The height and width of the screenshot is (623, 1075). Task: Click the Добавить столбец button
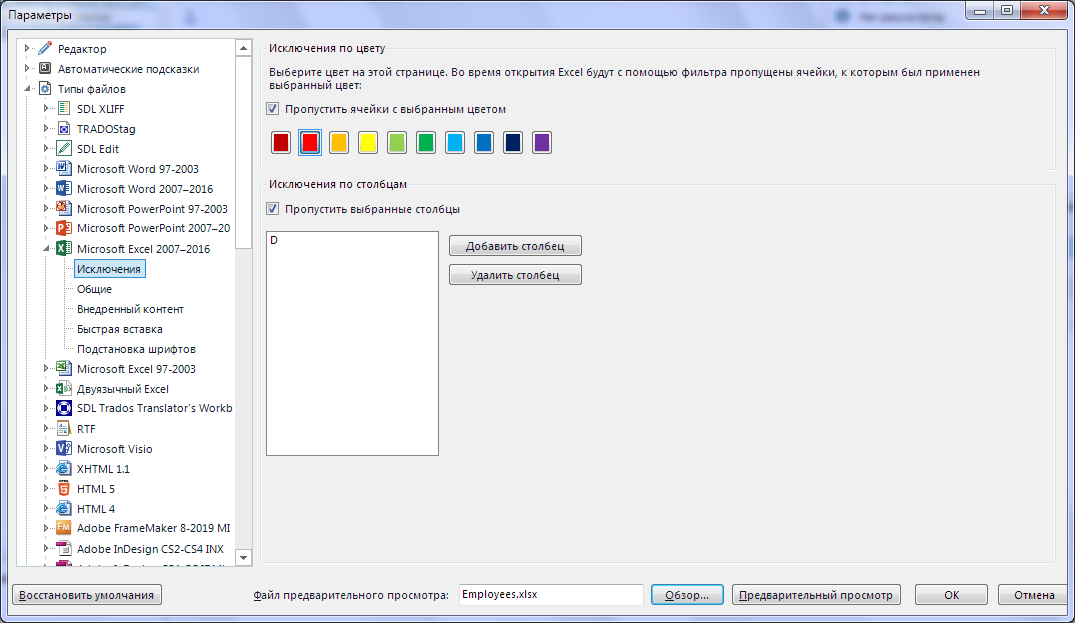click(515, 246)
